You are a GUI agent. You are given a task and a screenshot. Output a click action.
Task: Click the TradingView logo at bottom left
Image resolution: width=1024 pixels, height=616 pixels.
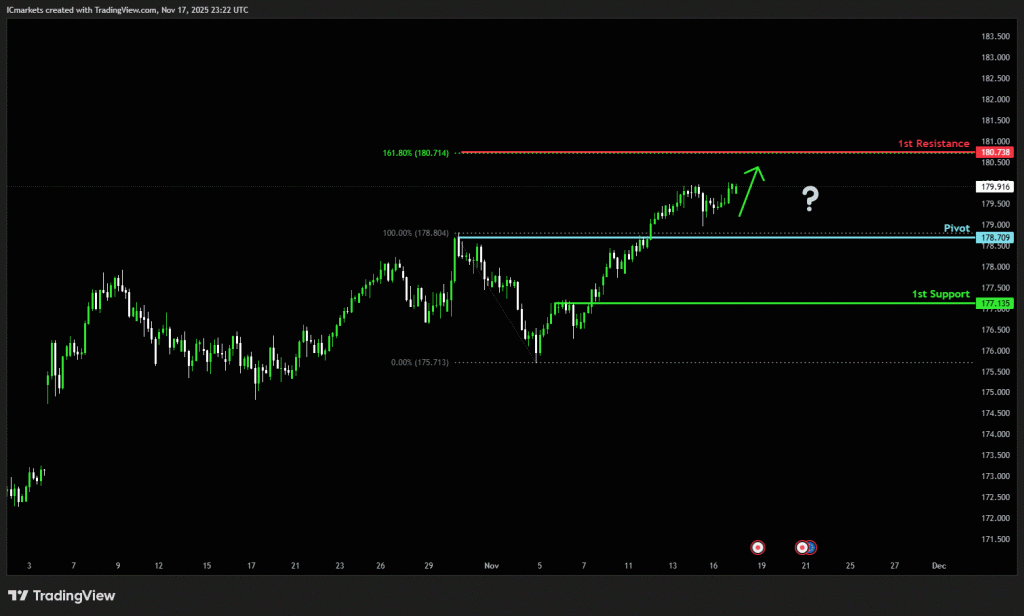(x=62, y=596)
